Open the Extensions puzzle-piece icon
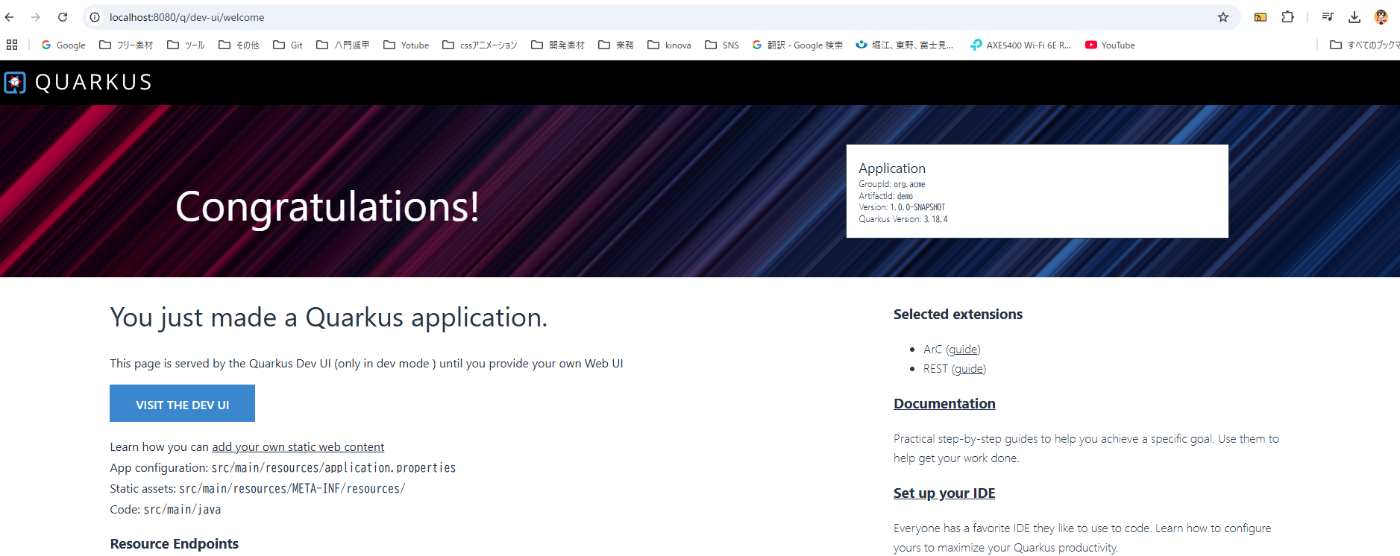 click(1288, 17)
